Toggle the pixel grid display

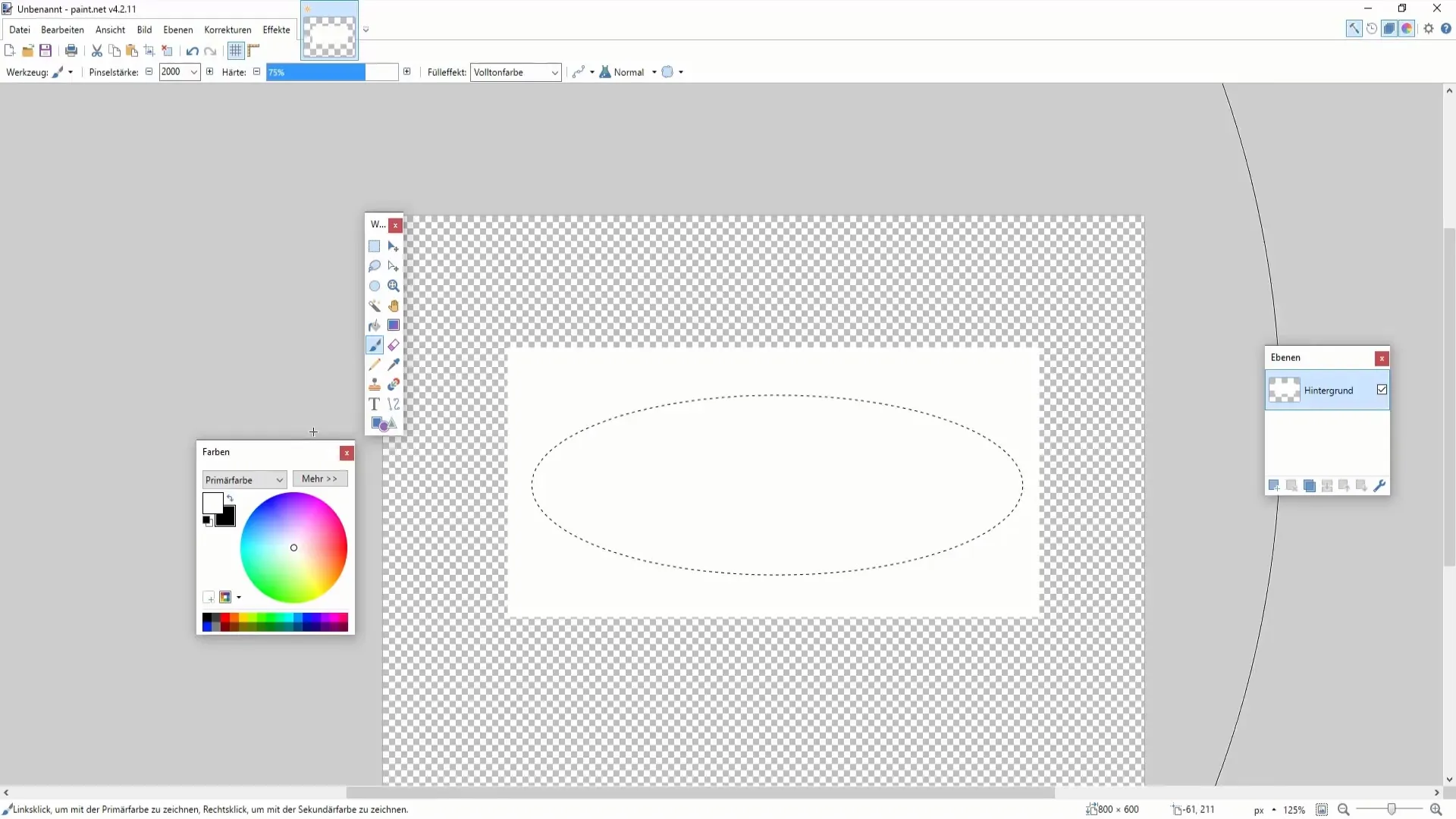coord(236,51)
